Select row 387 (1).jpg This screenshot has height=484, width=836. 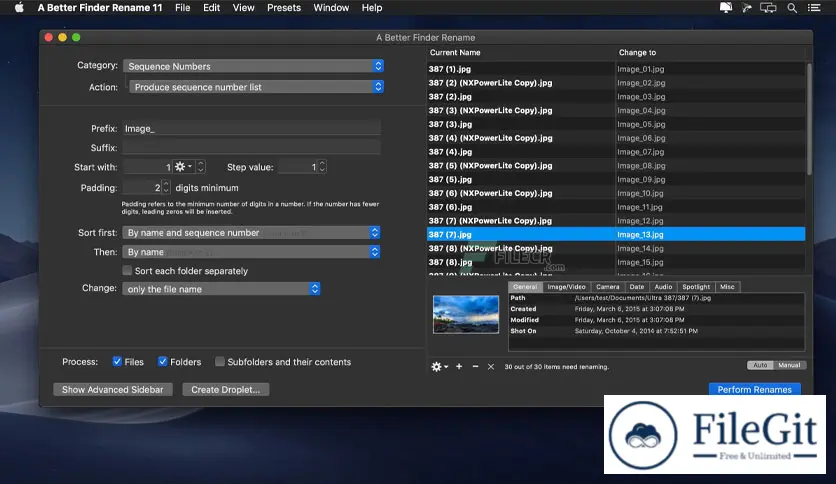pos(616,69)
